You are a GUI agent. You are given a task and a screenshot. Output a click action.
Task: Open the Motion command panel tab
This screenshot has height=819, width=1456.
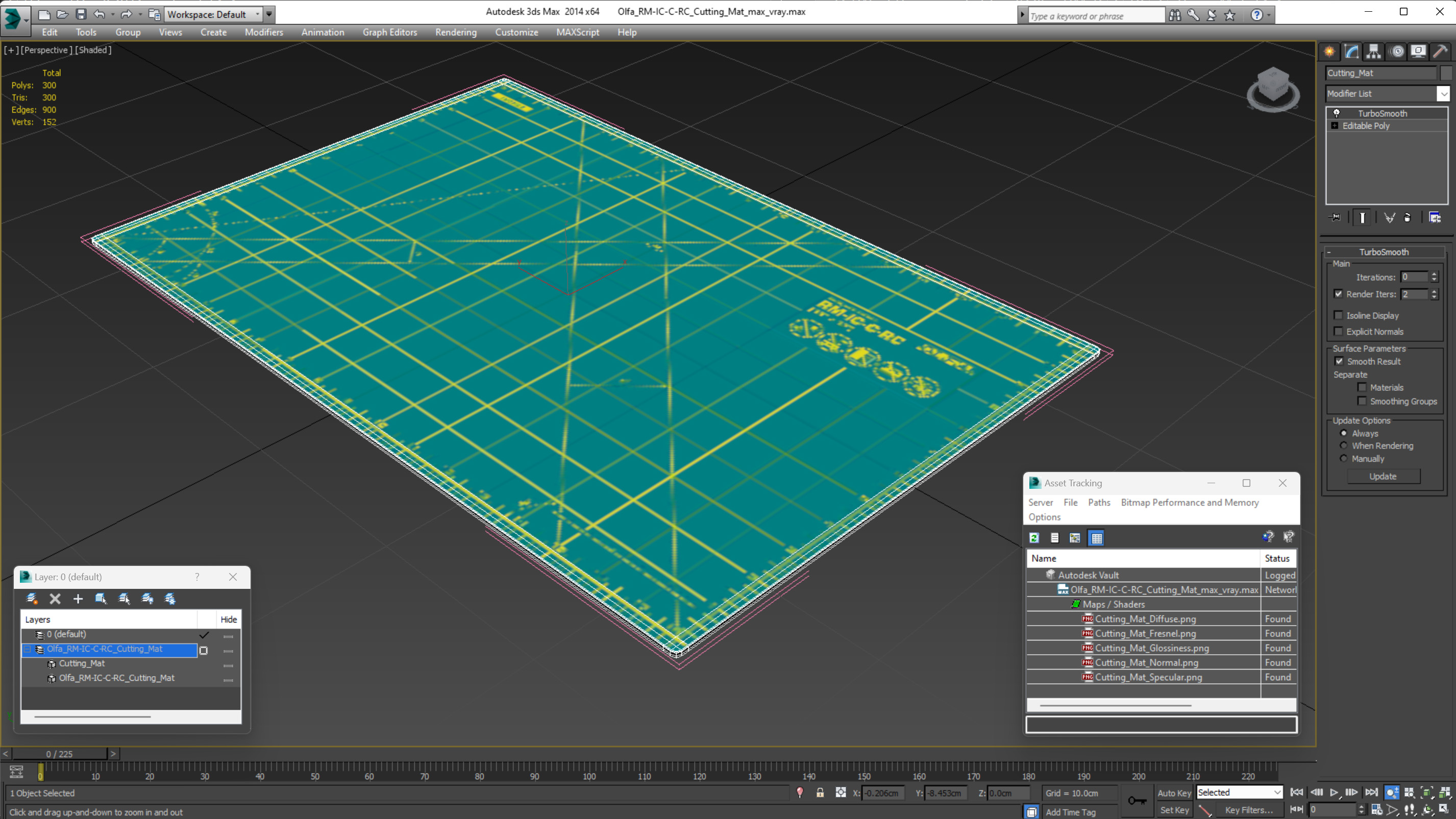[1397, 52]
